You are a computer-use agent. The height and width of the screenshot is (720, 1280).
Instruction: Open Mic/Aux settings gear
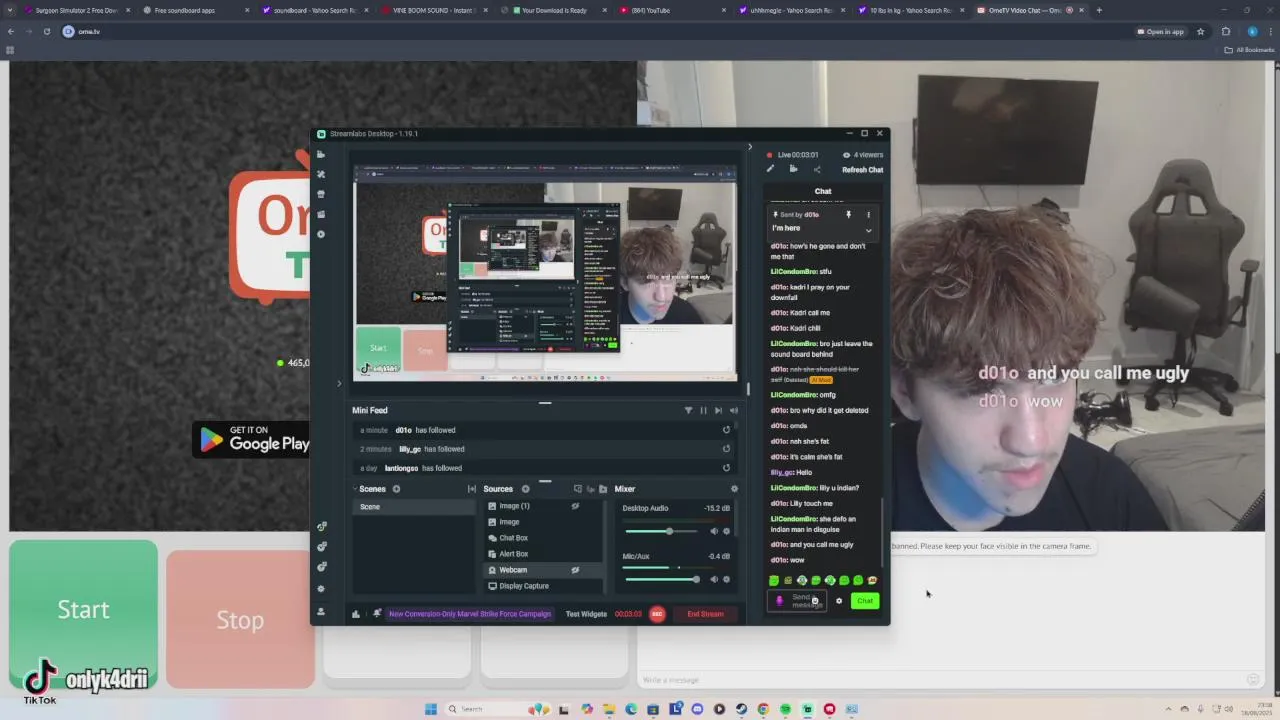coord(727,579)
